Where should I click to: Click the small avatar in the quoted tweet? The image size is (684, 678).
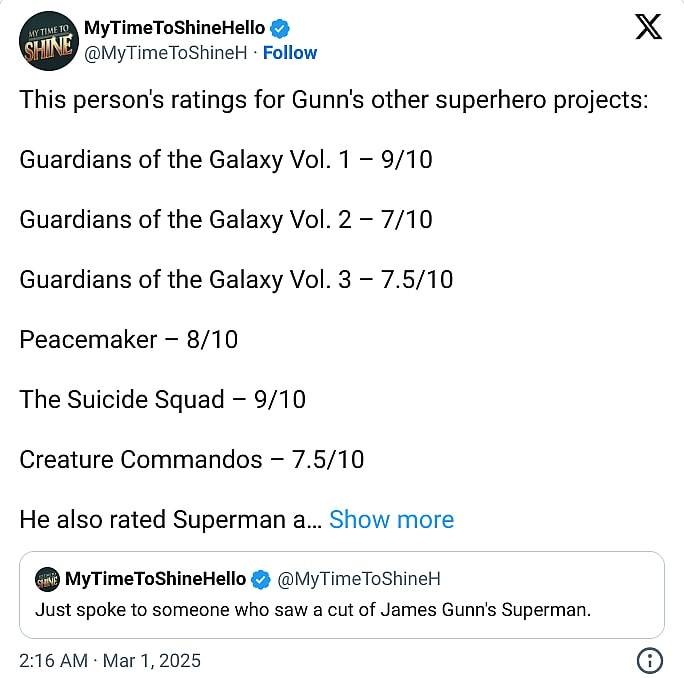tap(47, 579)
